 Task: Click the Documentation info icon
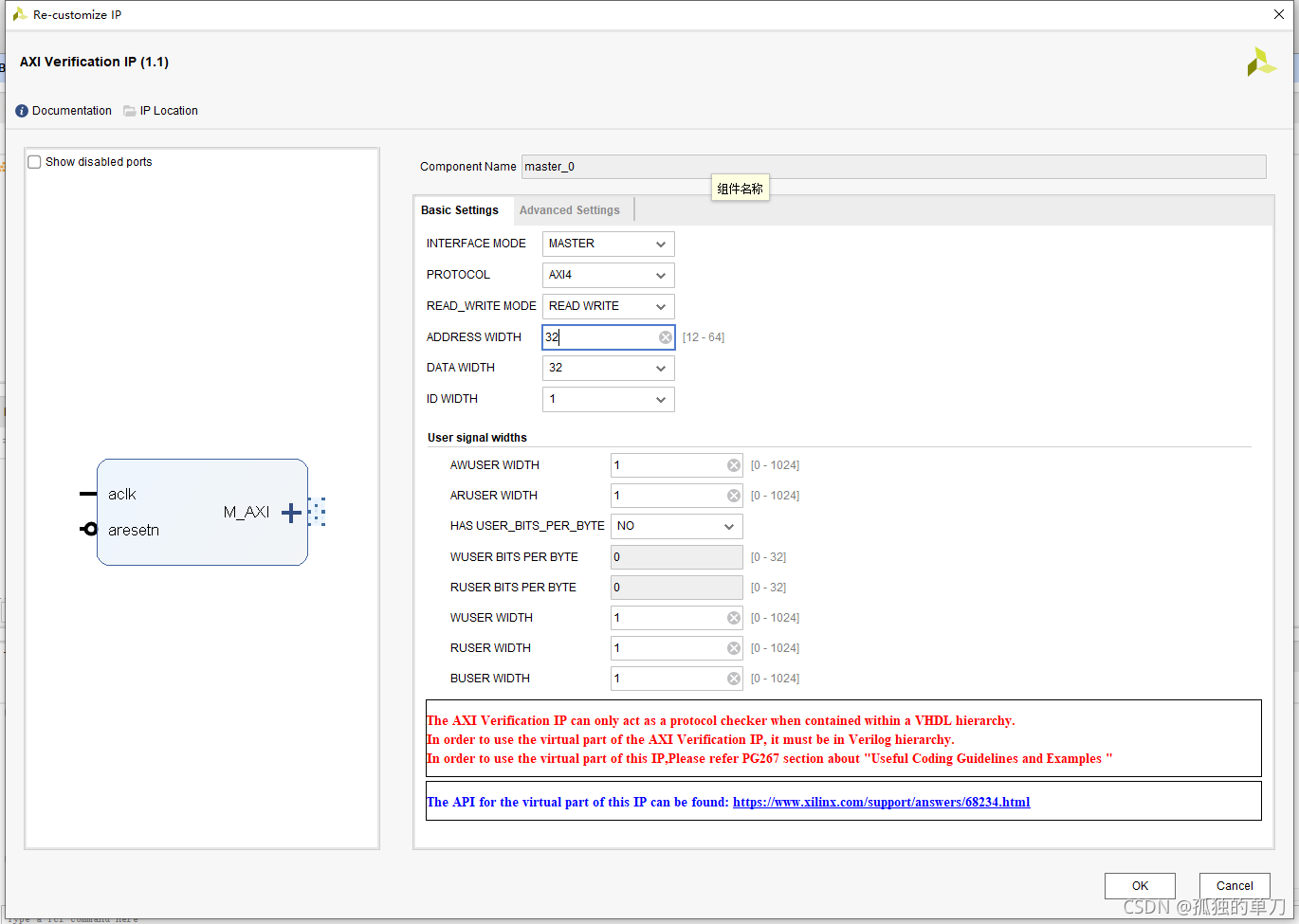coord(22,111)
